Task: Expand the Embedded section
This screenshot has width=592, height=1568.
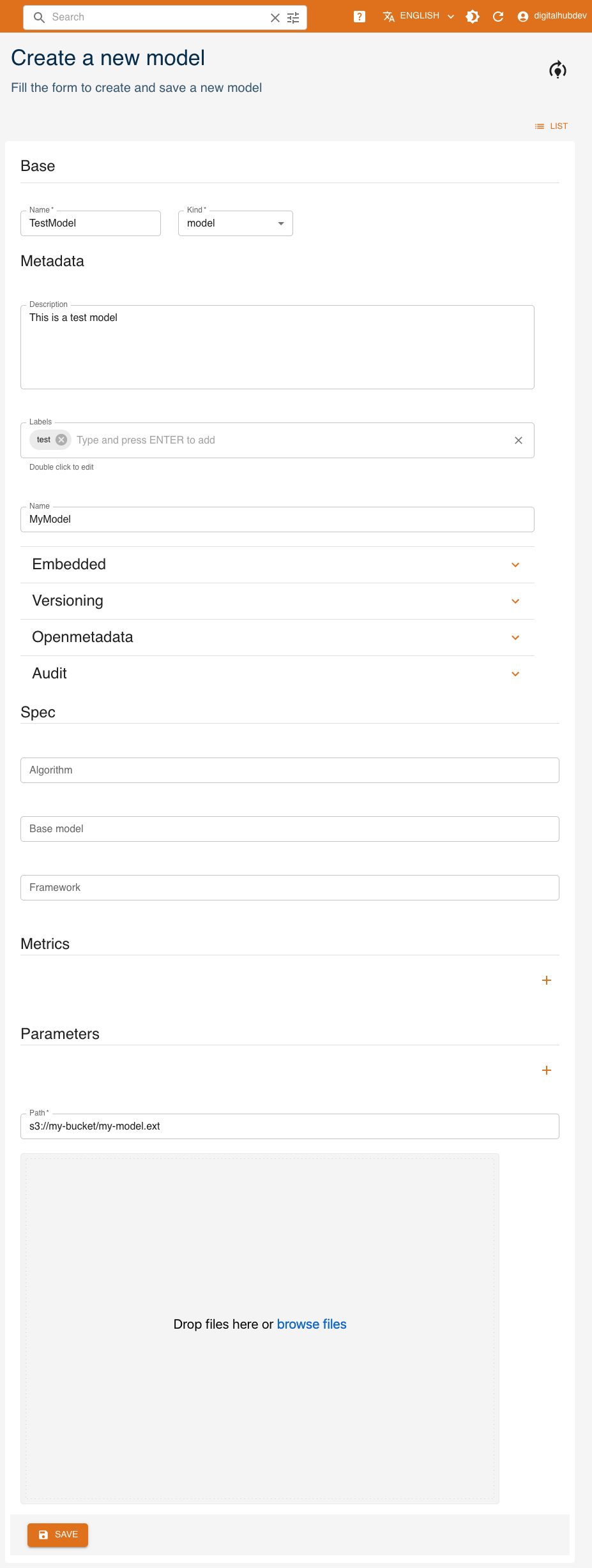Action: pyautogui.click(x=515, y=565)
